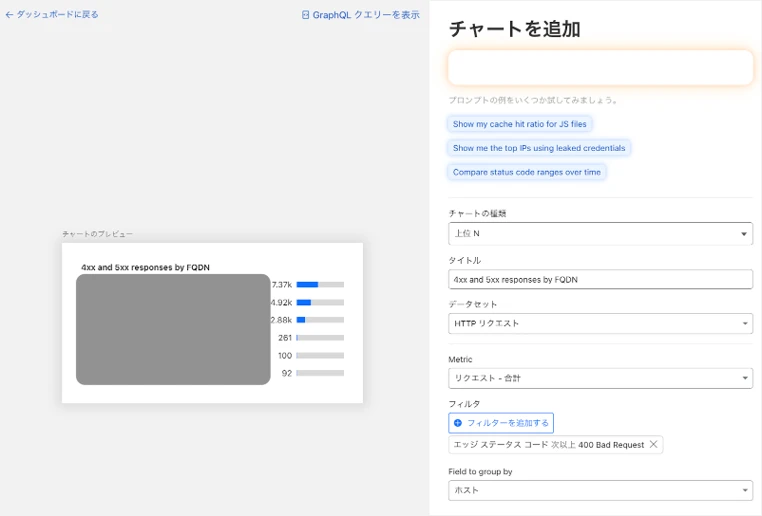This screenshot has width=762, height=516.
Task: Click the エッジ ステータス コード filter text
Action: 548,445
